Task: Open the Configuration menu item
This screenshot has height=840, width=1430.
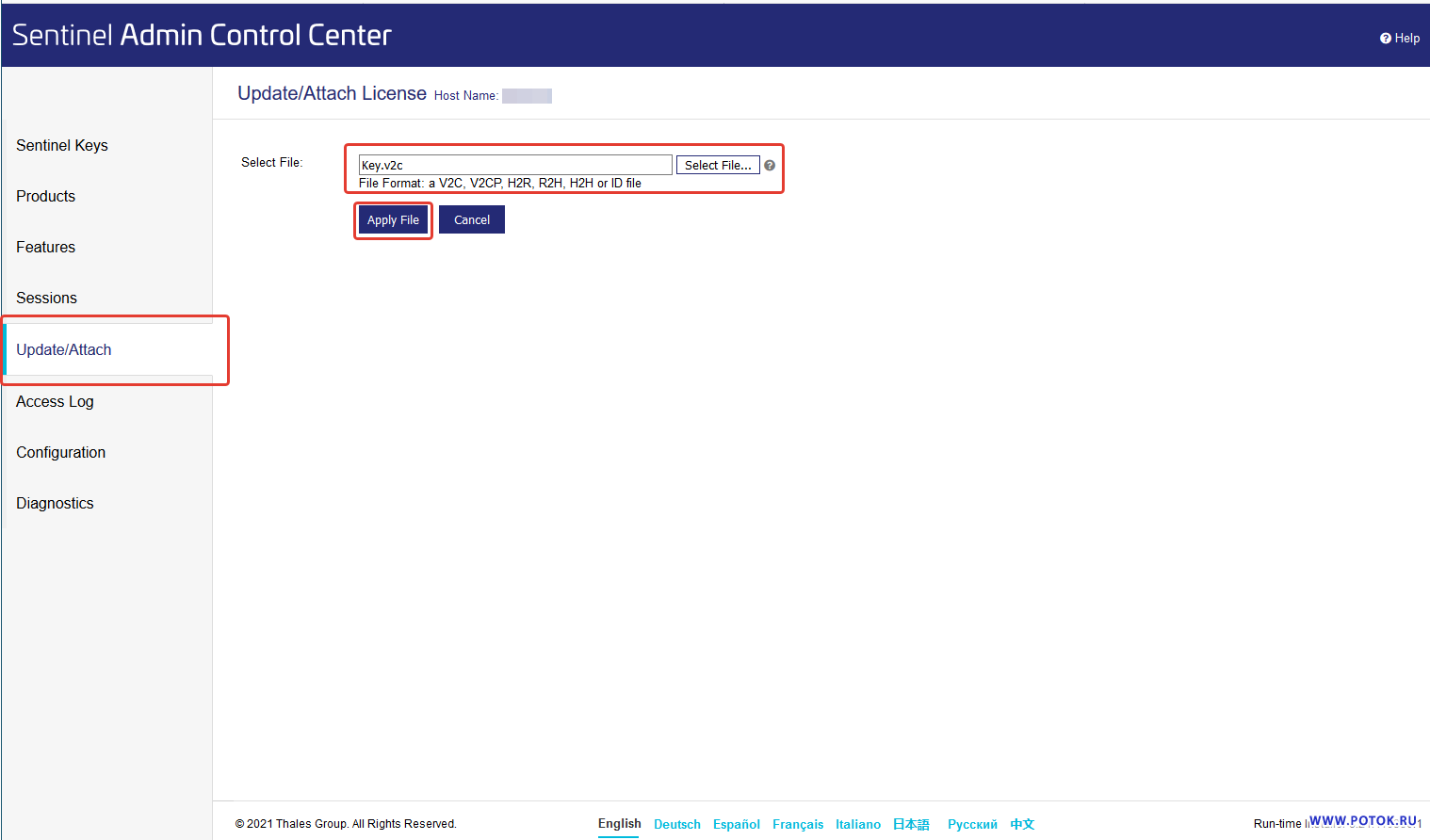Action: click(x=60, y=452)
